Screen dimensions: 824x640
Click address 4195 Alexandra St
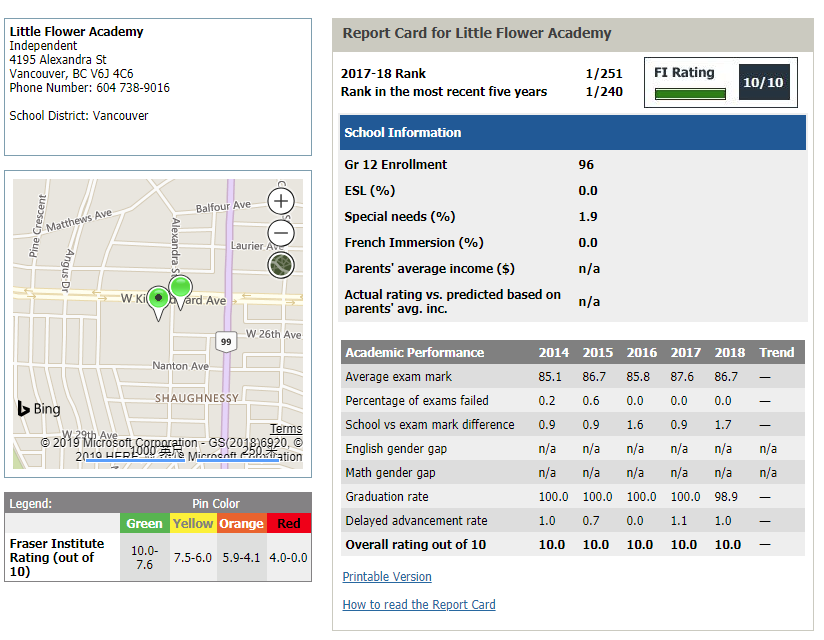click(58, 59)
